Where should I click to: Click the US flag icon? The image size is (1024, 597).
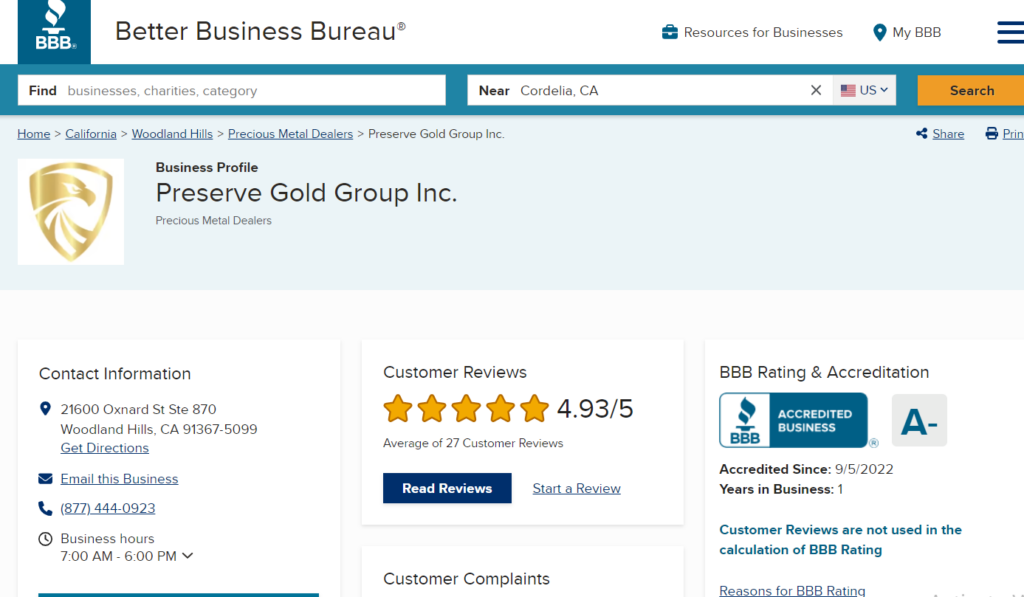848,90
